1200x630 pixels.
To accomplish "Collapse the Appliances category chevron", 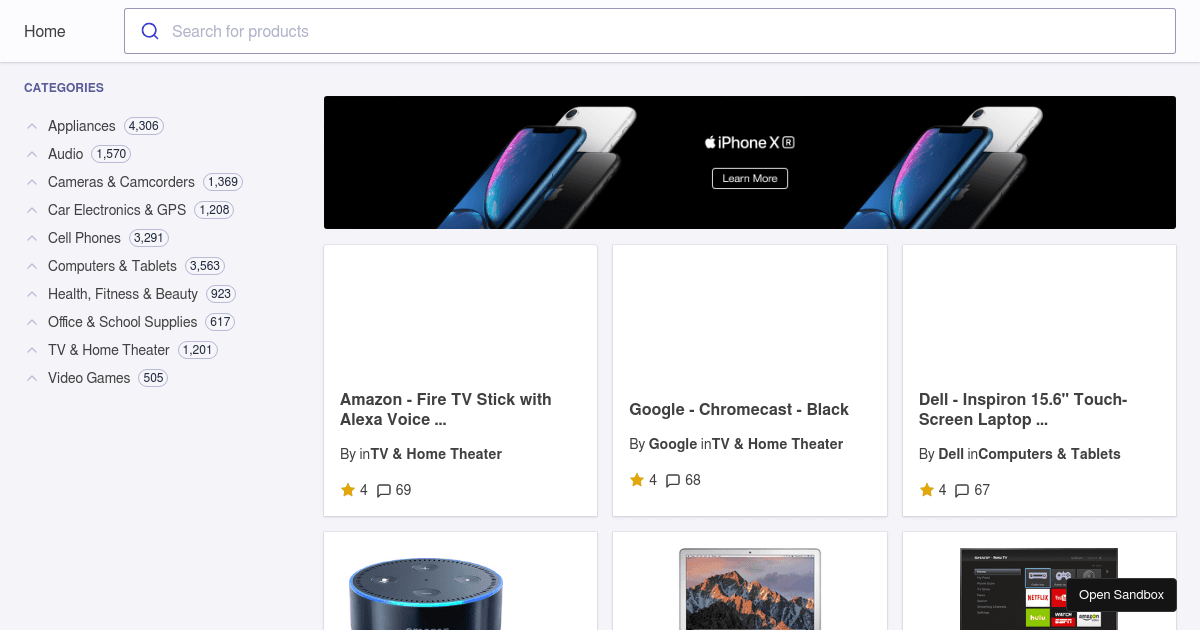I will tap(31, 126).
